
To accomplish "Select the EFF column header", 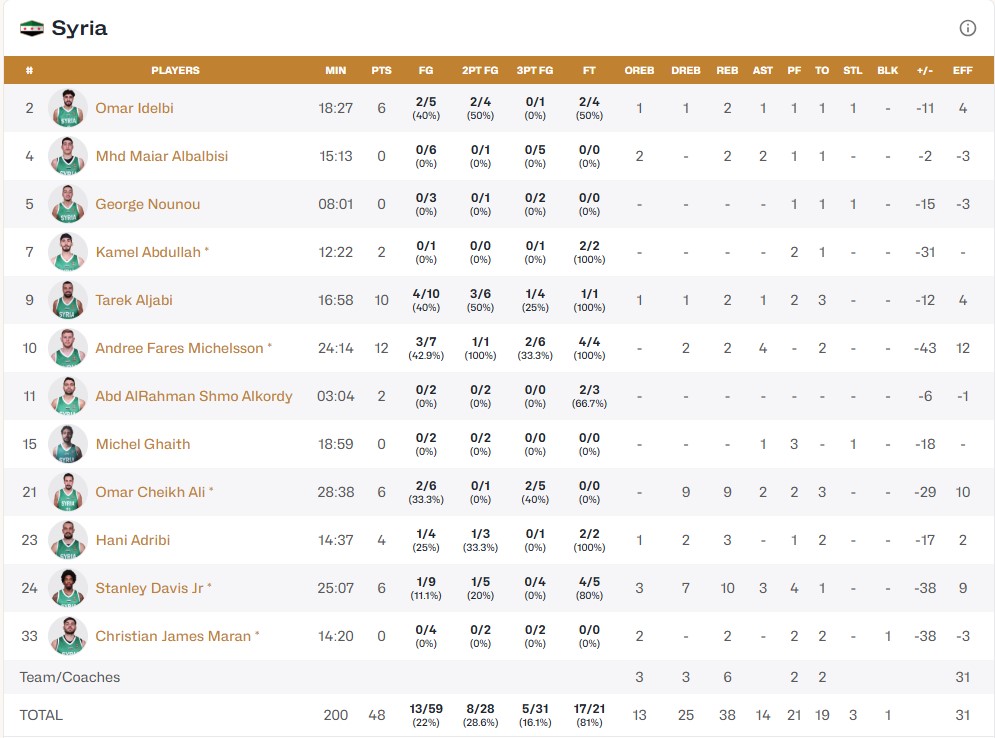I will point(962,71).
